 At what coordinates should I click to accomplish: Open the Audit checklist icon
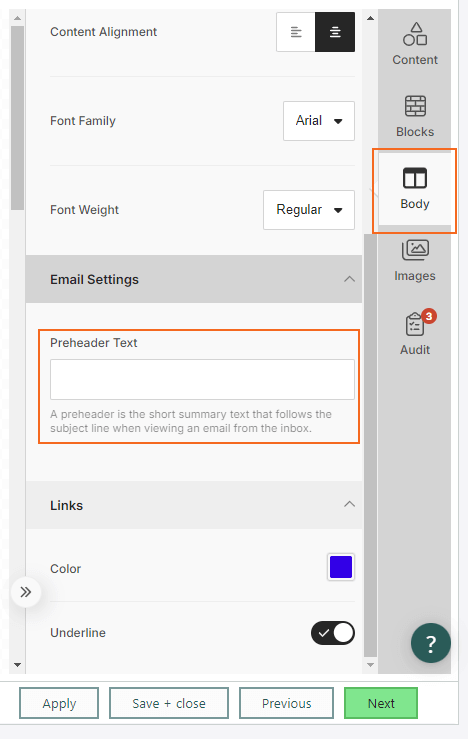415,324
